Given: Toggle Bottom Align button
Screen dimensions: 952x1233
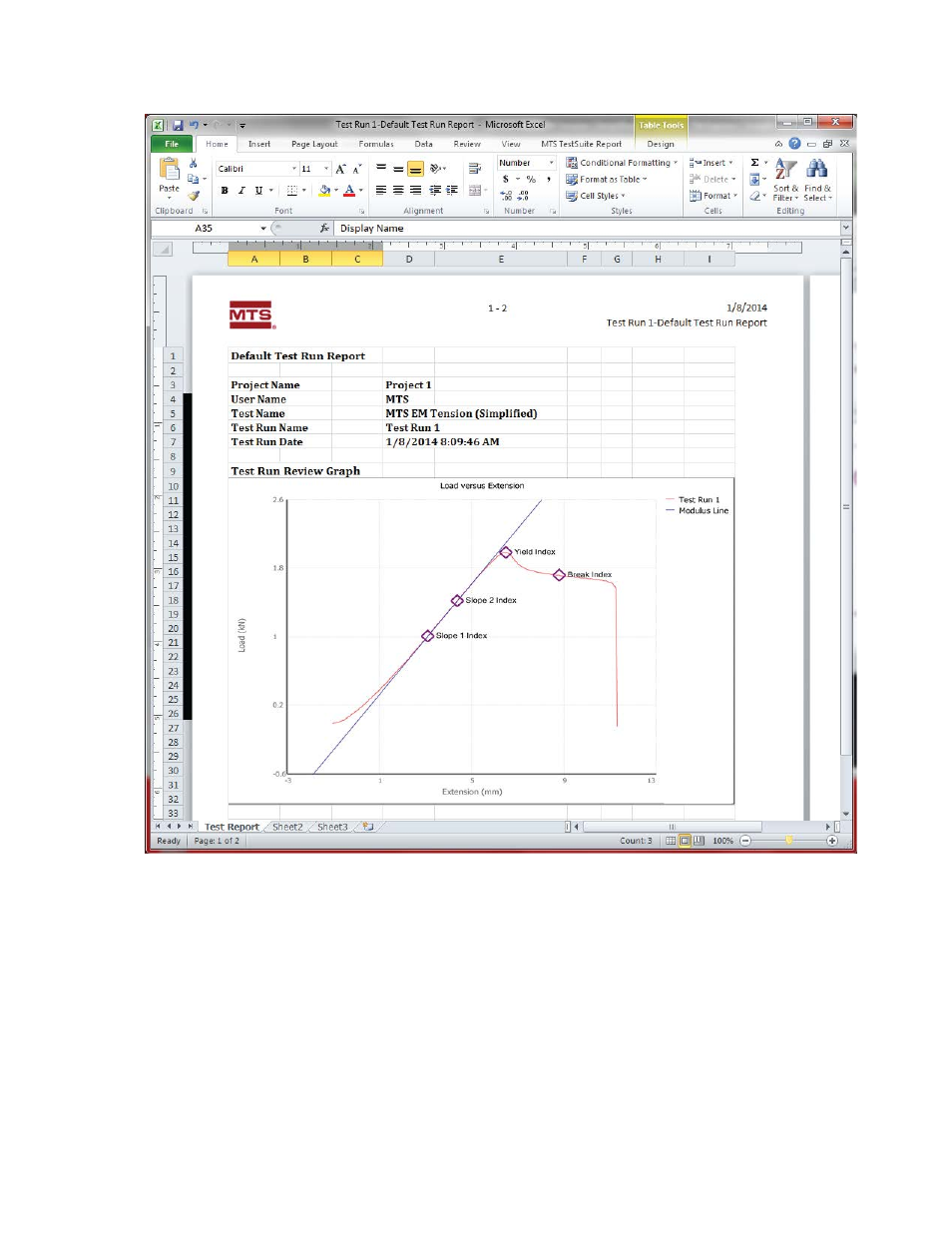Looking at the screenshot, I should (x=415, y=168).
